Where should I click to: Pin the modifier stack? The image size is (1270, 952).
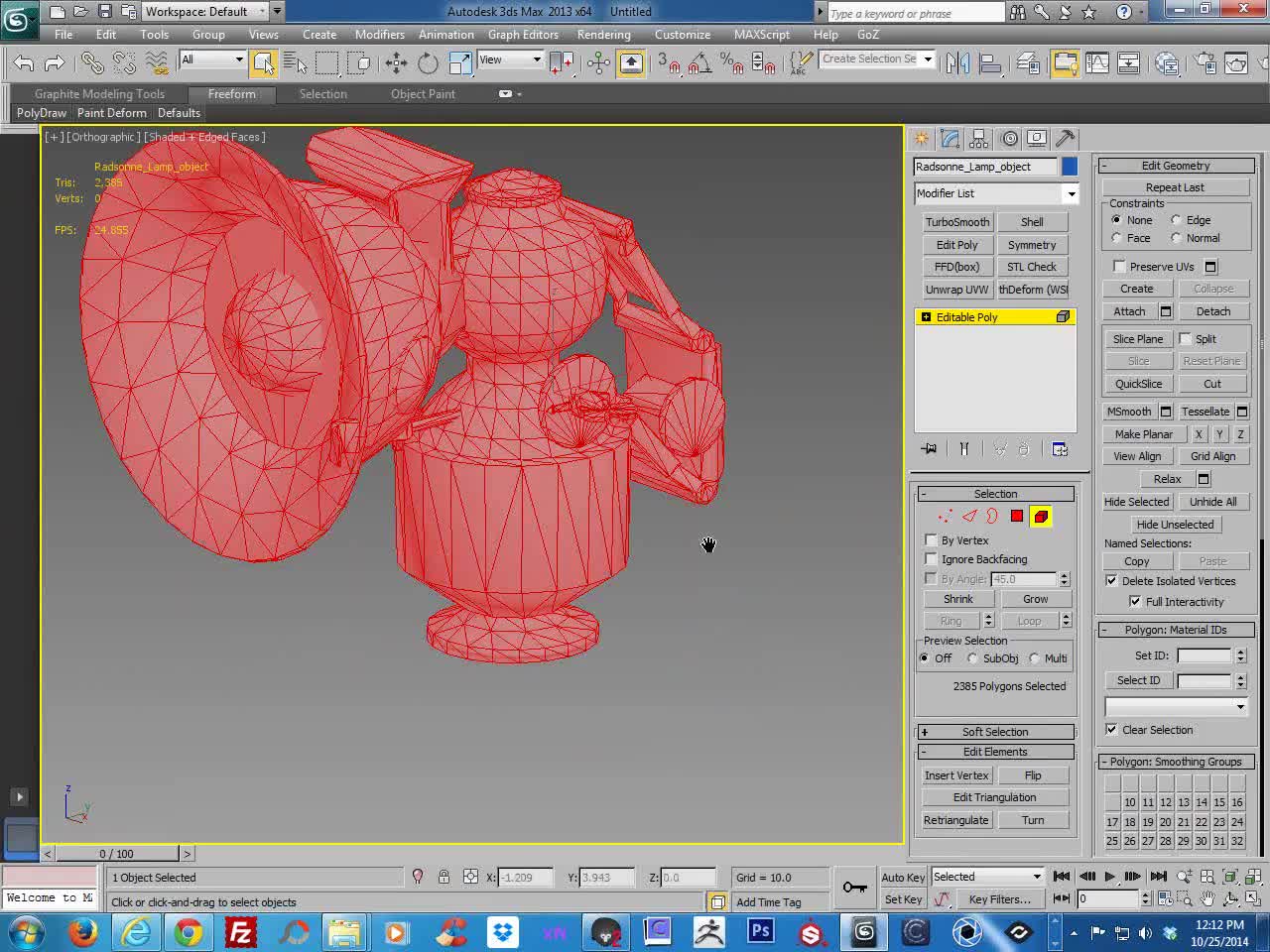click(x=929, y=449)
